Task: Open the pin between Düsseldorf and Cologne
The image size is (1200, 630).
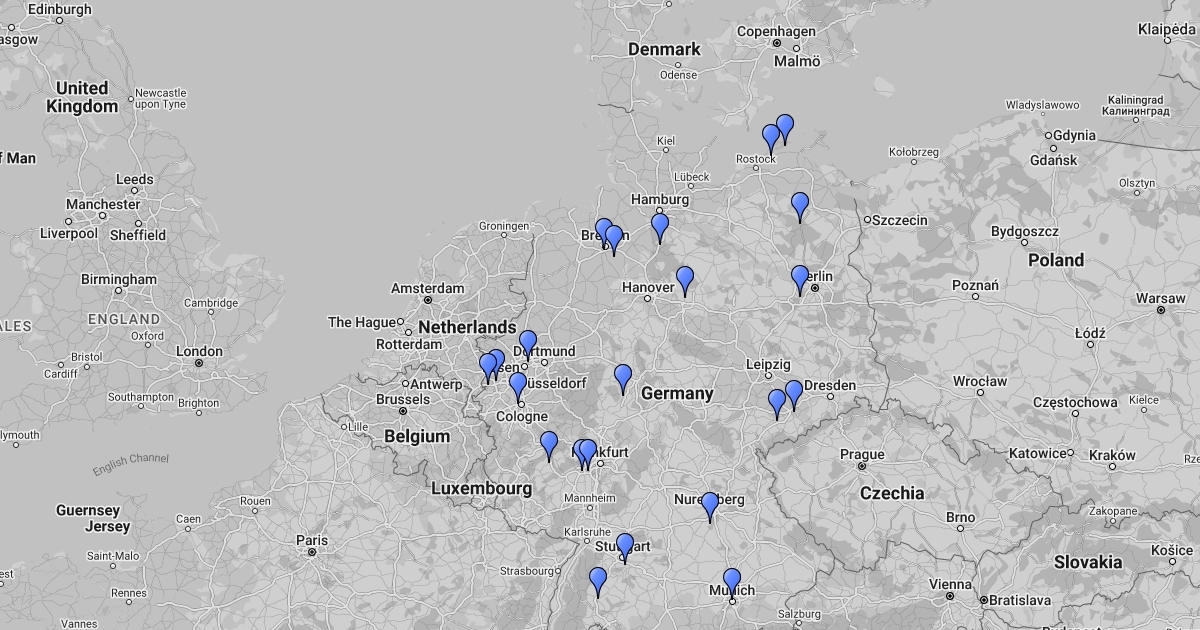Action: pos(518,385)
